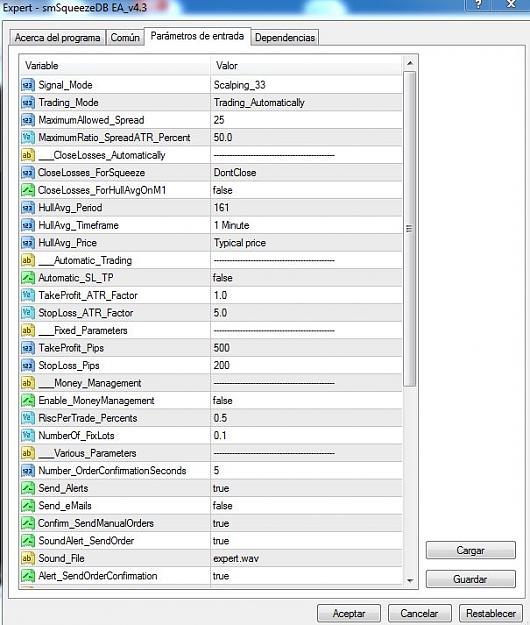Click the string icon beside ___Automatic_Trading
This screenshot has height=625, width=530.
click(28, 260)
